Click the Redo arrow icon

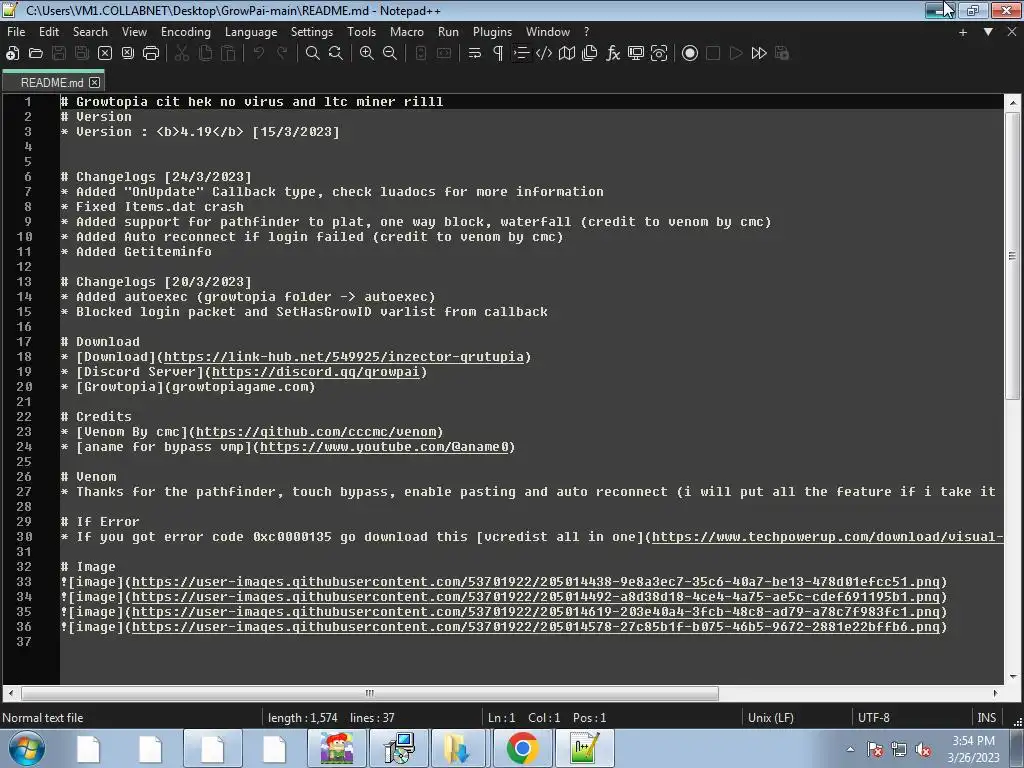[282, 54]
